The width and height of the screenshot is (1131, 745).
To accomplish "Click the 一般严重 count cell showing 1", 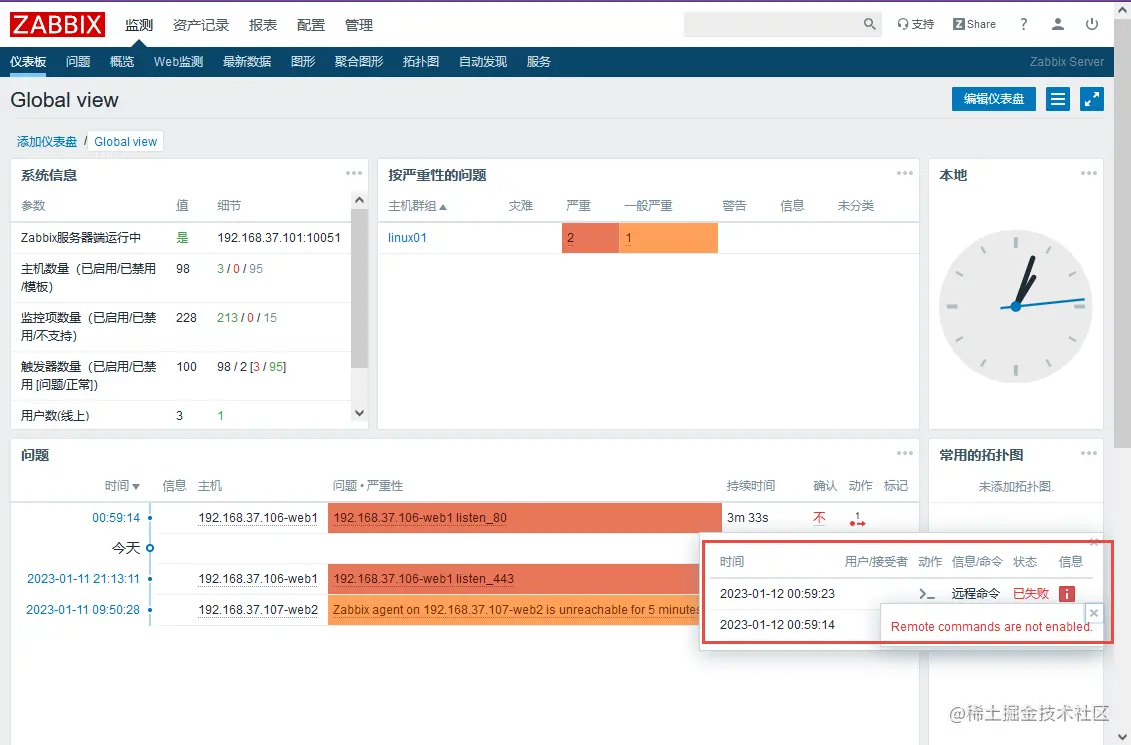I will 668,238.
